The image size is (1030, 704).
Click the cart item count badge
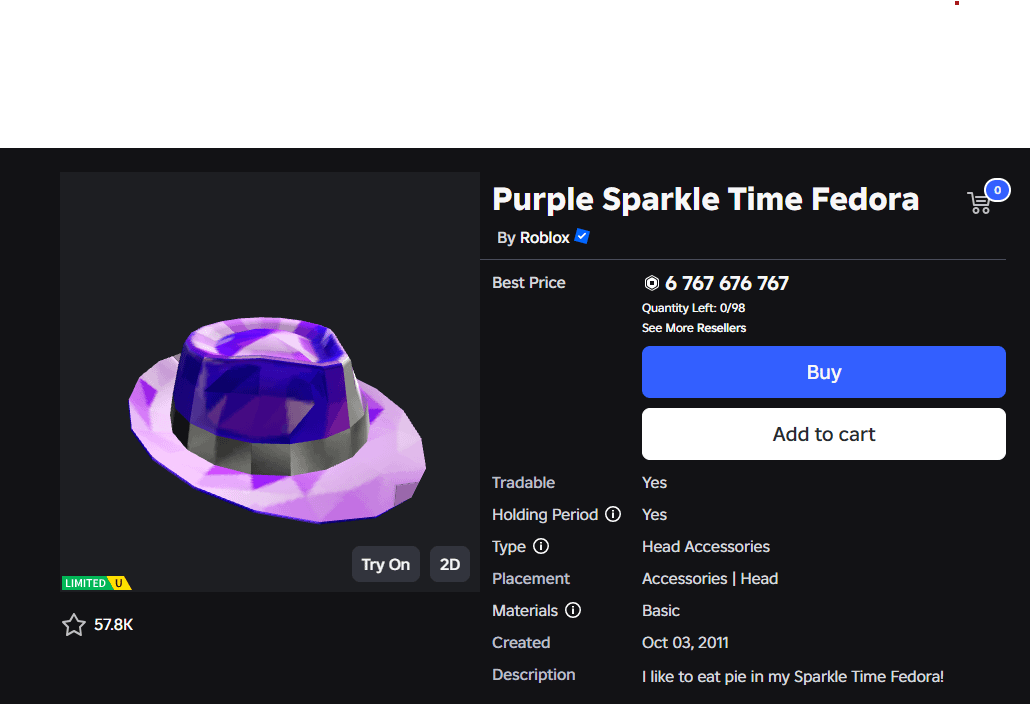click(997, 190)
